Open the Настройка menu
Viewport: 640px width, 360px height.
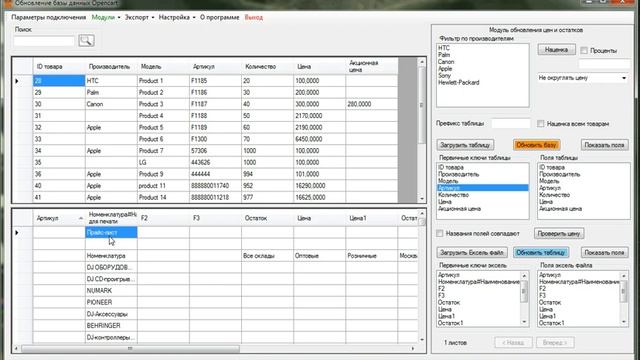tap(177, 18)
